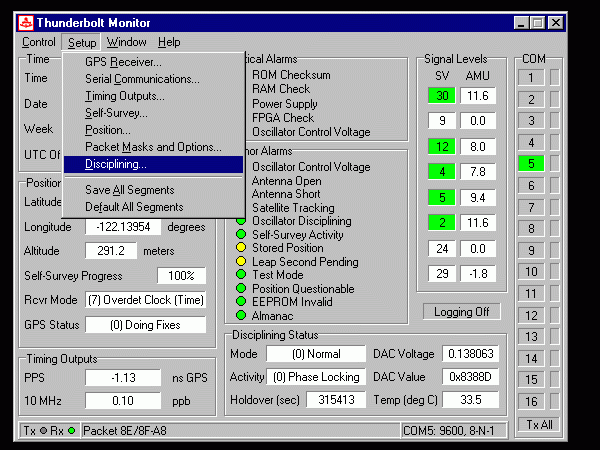This screenshot has height=450, width=600.
Task: Select the highlighted Disciplining... entry
Action: click(x=153, y=164)
